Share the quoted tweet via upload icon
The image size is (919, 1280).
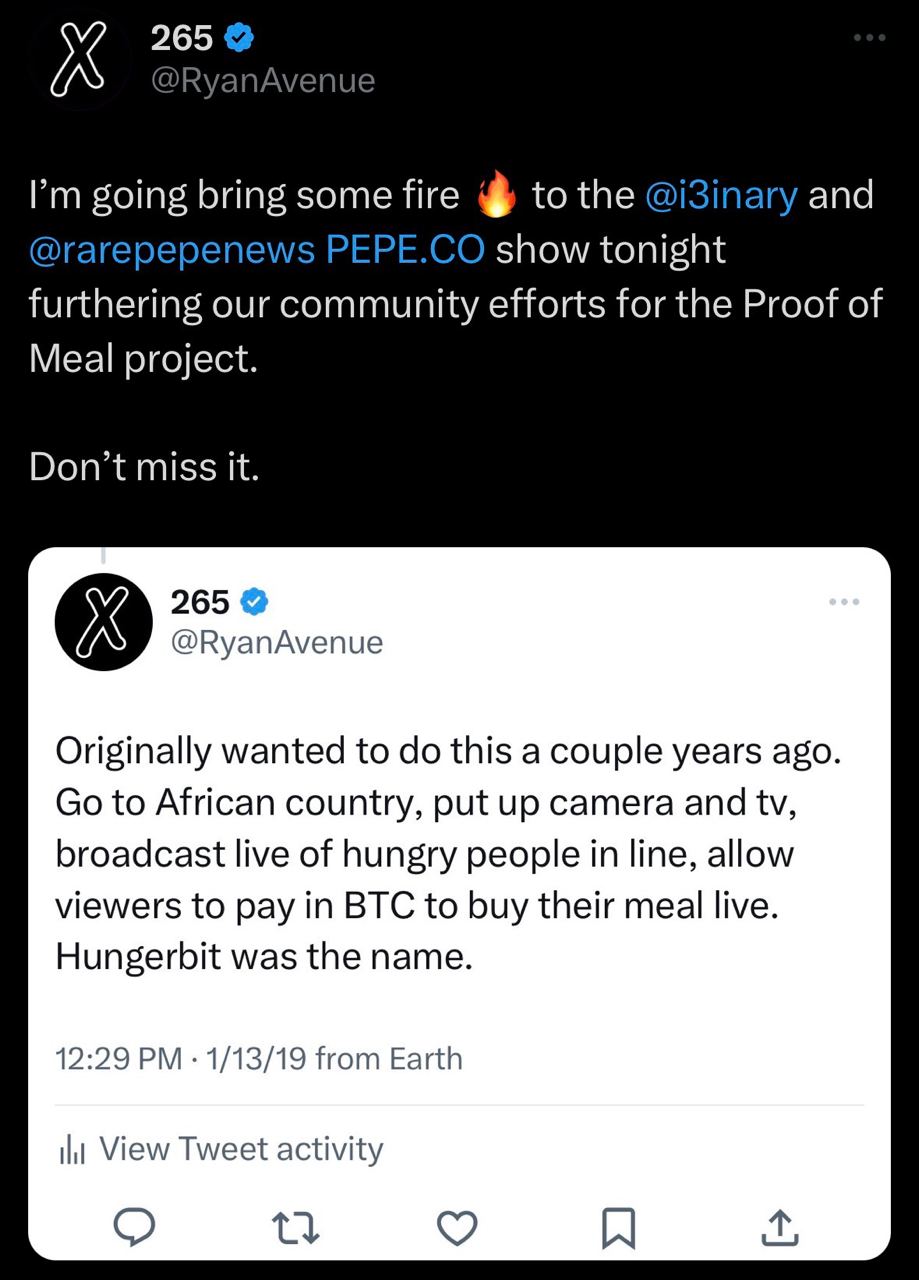pos(780,1227)
